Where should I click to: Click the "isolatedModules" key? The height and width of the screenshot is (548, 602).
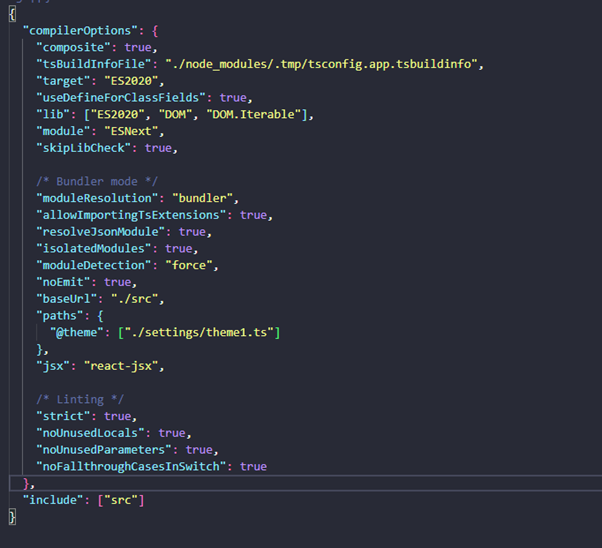pos(94,249)
